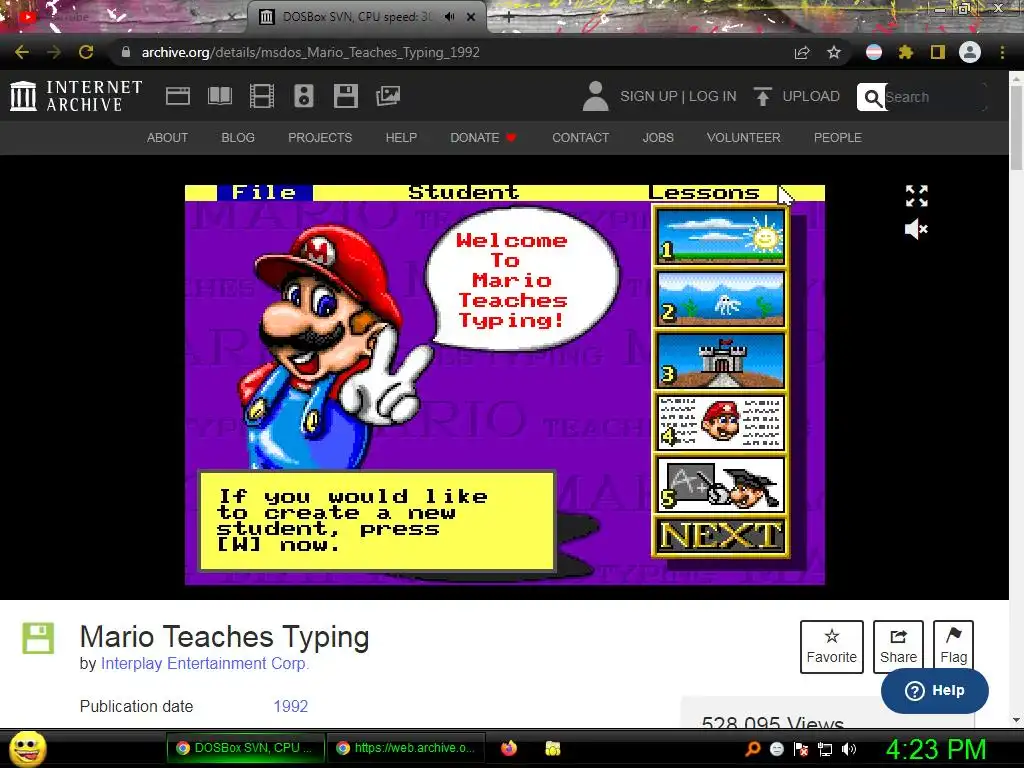The height and width of the screenshot is (768, 1024).
Task: Click the search magnifier icon
Action: pos(872,97)
